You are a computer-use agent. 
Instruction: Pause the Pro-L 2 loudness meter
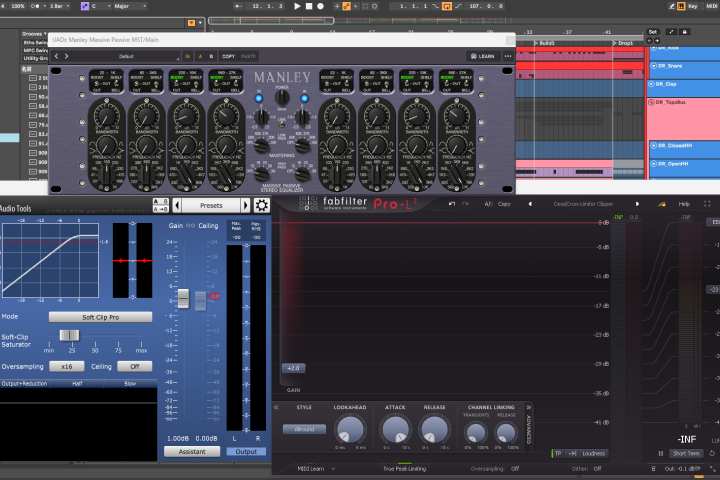tap(661, 453)
